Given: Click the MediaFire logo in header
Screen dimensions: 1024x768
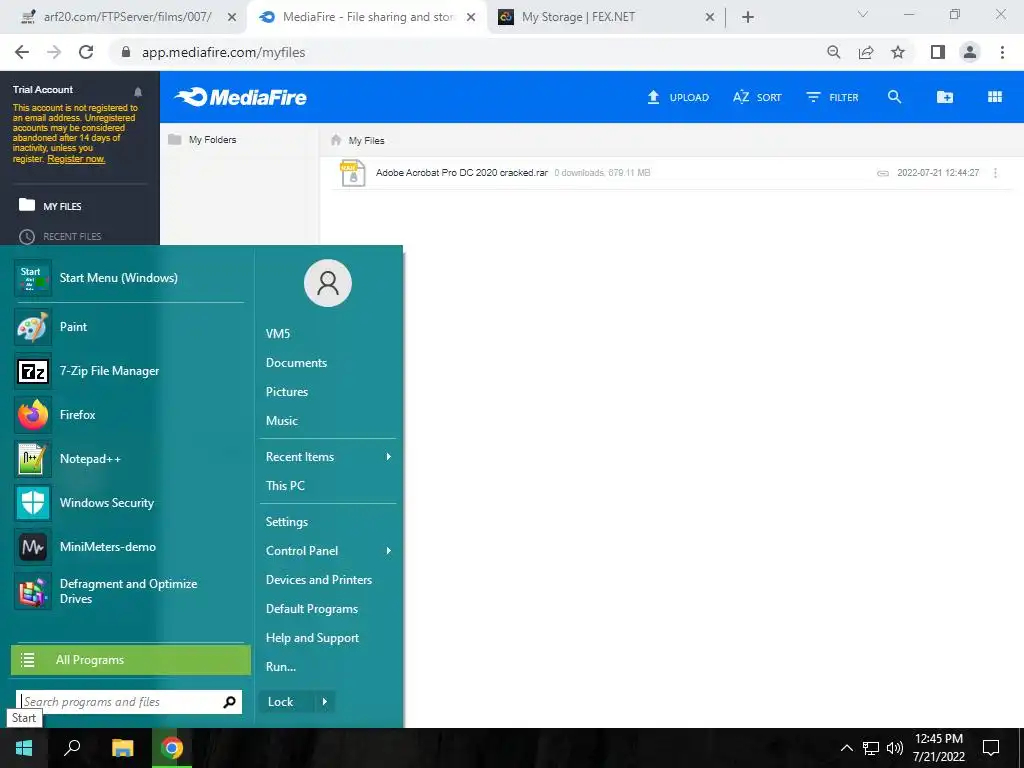Looking at the screenshot, I should [x=240, y=97].
